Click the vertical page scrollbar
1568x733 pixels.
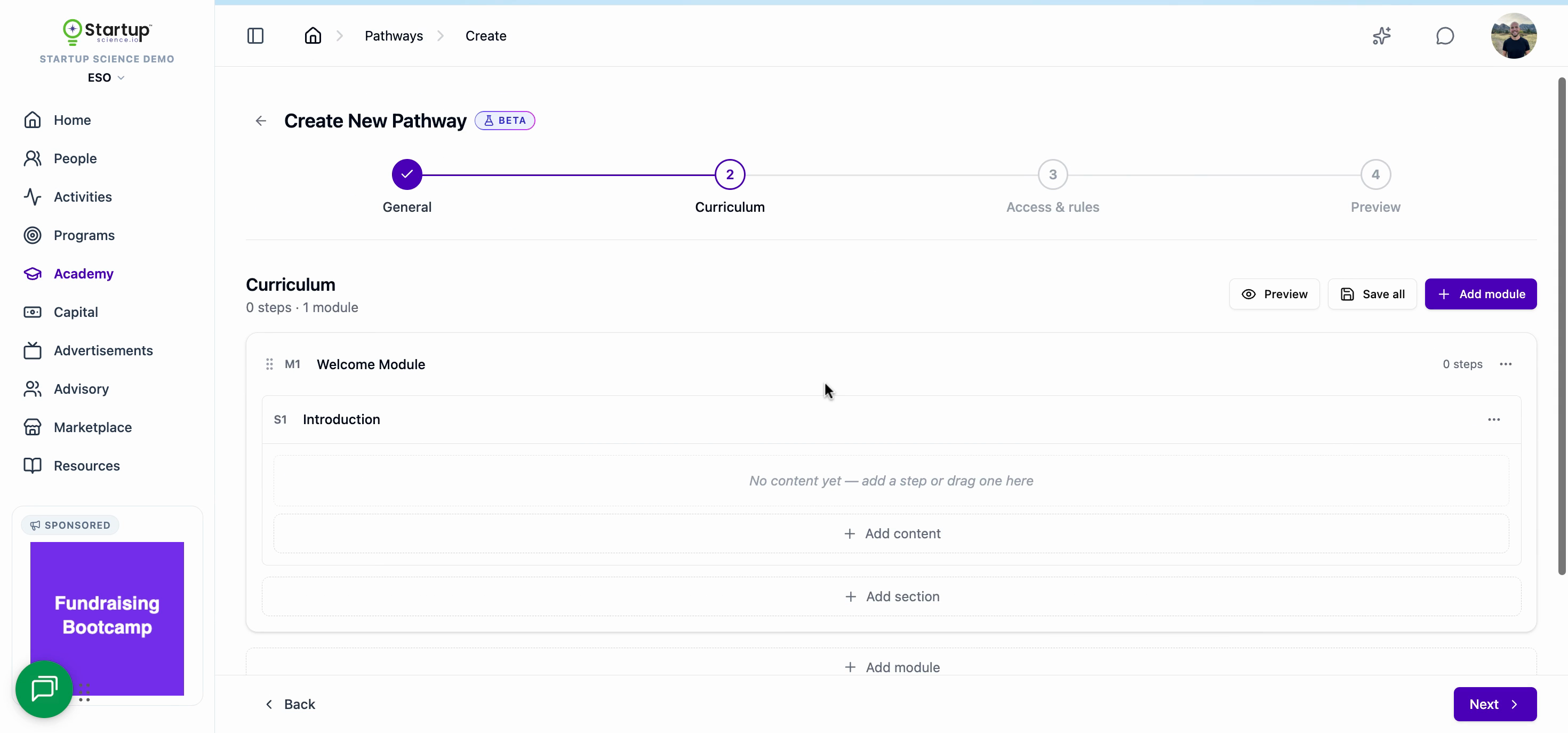pyautogui.click(x=1561, y=326)
